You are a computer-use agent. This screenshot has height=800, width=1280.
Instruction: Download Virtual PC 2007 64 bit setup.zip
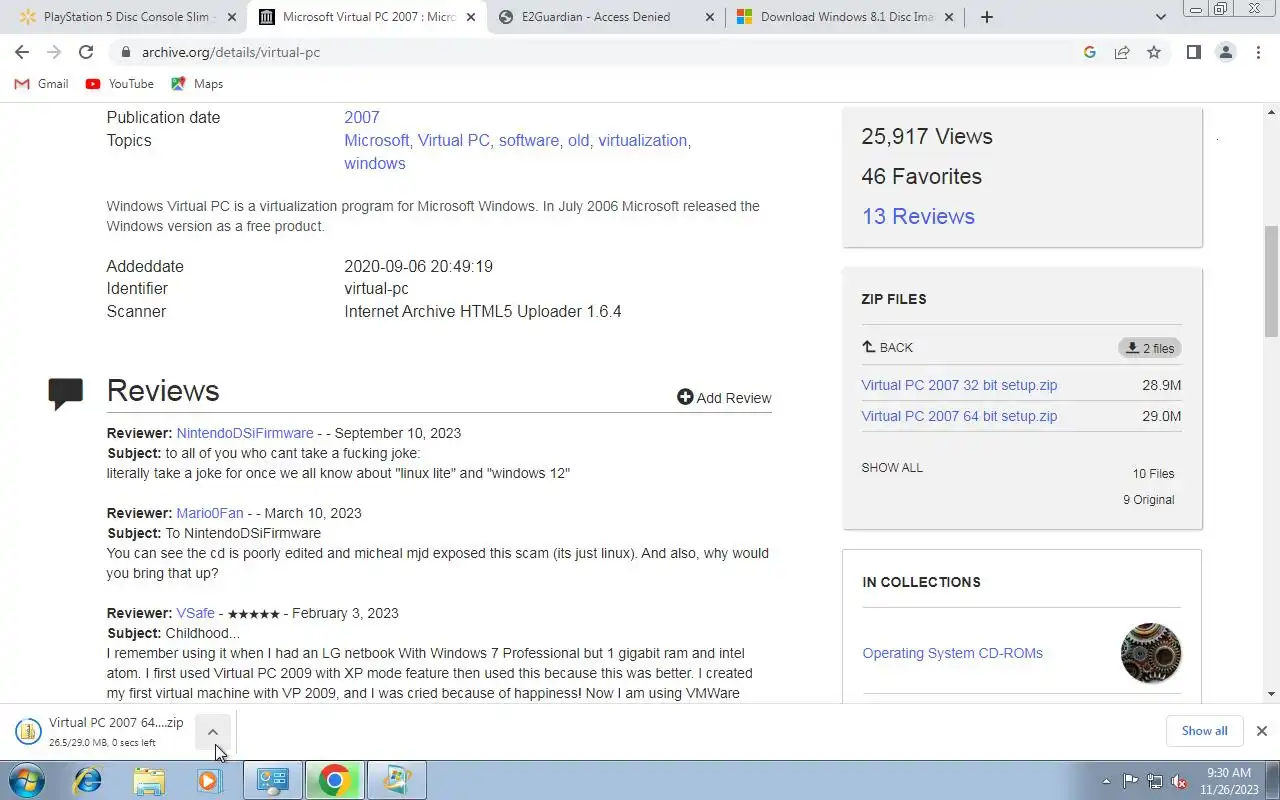pos(959,416)
